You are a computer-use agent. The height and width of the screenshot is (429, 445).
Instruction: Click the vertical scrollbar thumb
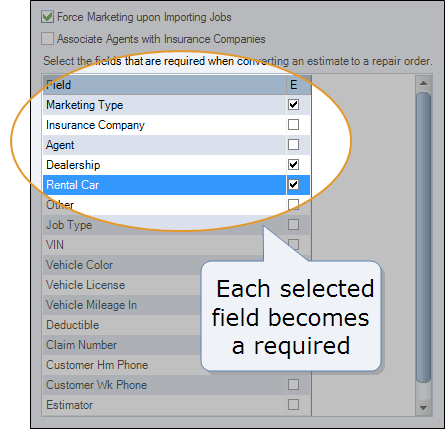click(424, 237)
